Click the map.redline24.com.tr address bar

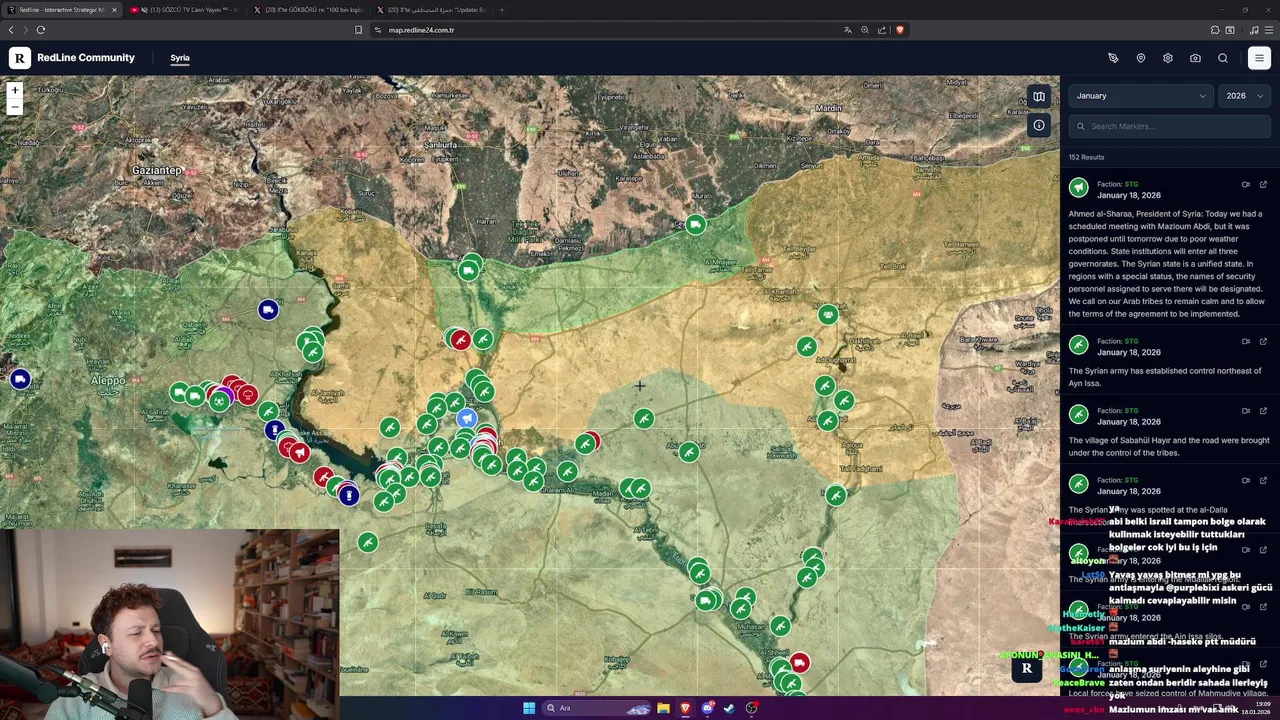(x=421, y=30)
